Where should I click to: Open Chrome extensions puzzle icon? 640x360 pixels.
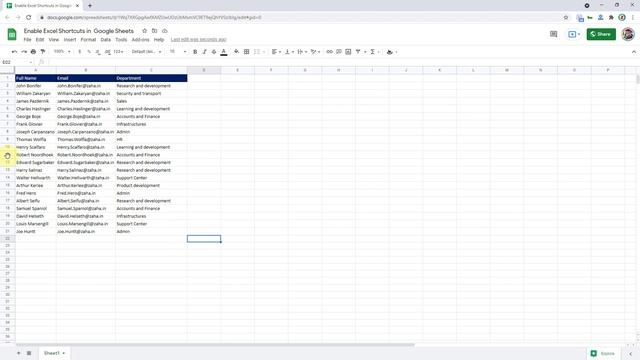pos(611,18)
